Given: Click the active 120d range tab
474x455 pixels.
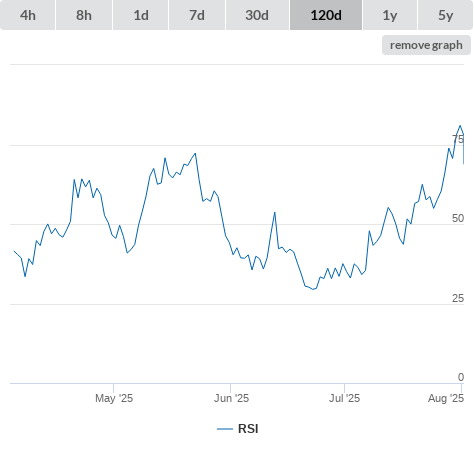Looking at the screenshot, I should point(326,15).
